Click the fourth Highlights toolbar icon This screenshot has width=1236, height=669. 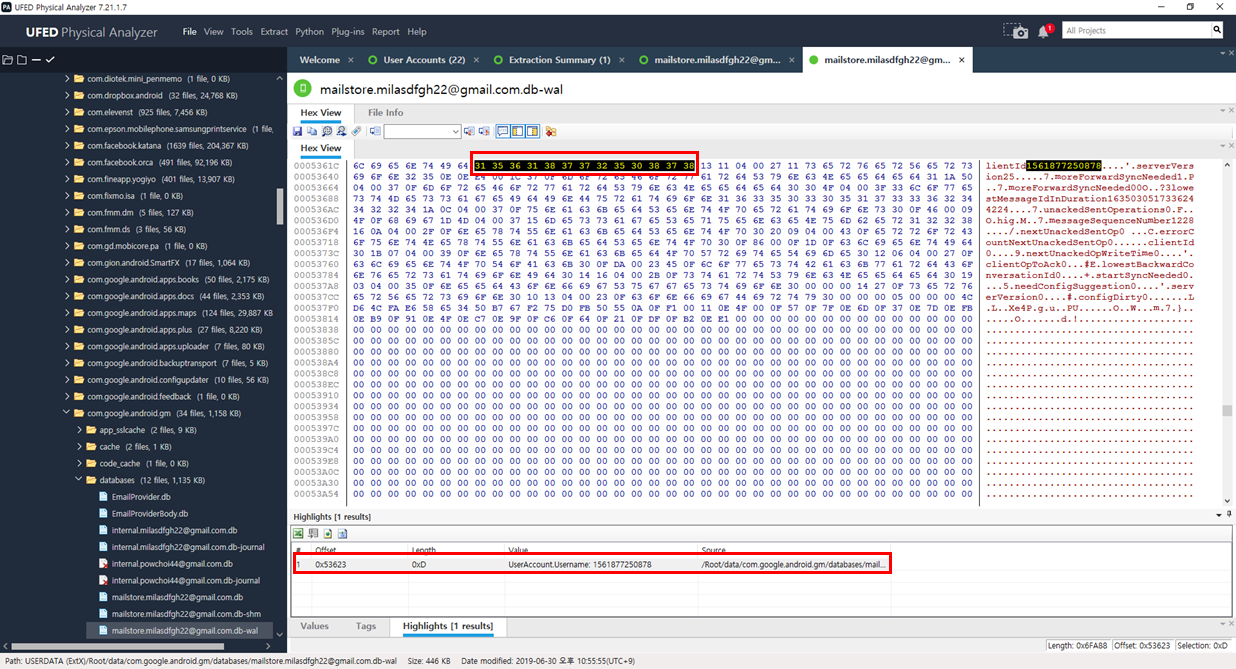[x=342, y=533]
